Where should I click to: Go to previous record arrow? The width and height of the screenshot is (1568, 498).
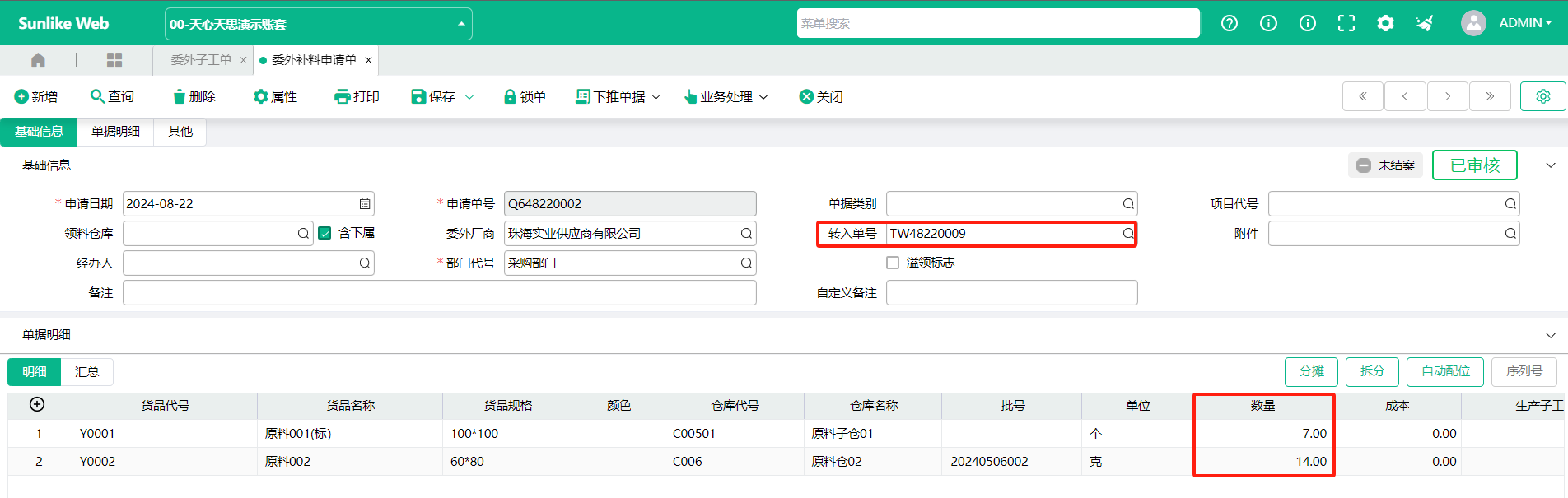click(x=1405, y=96)
